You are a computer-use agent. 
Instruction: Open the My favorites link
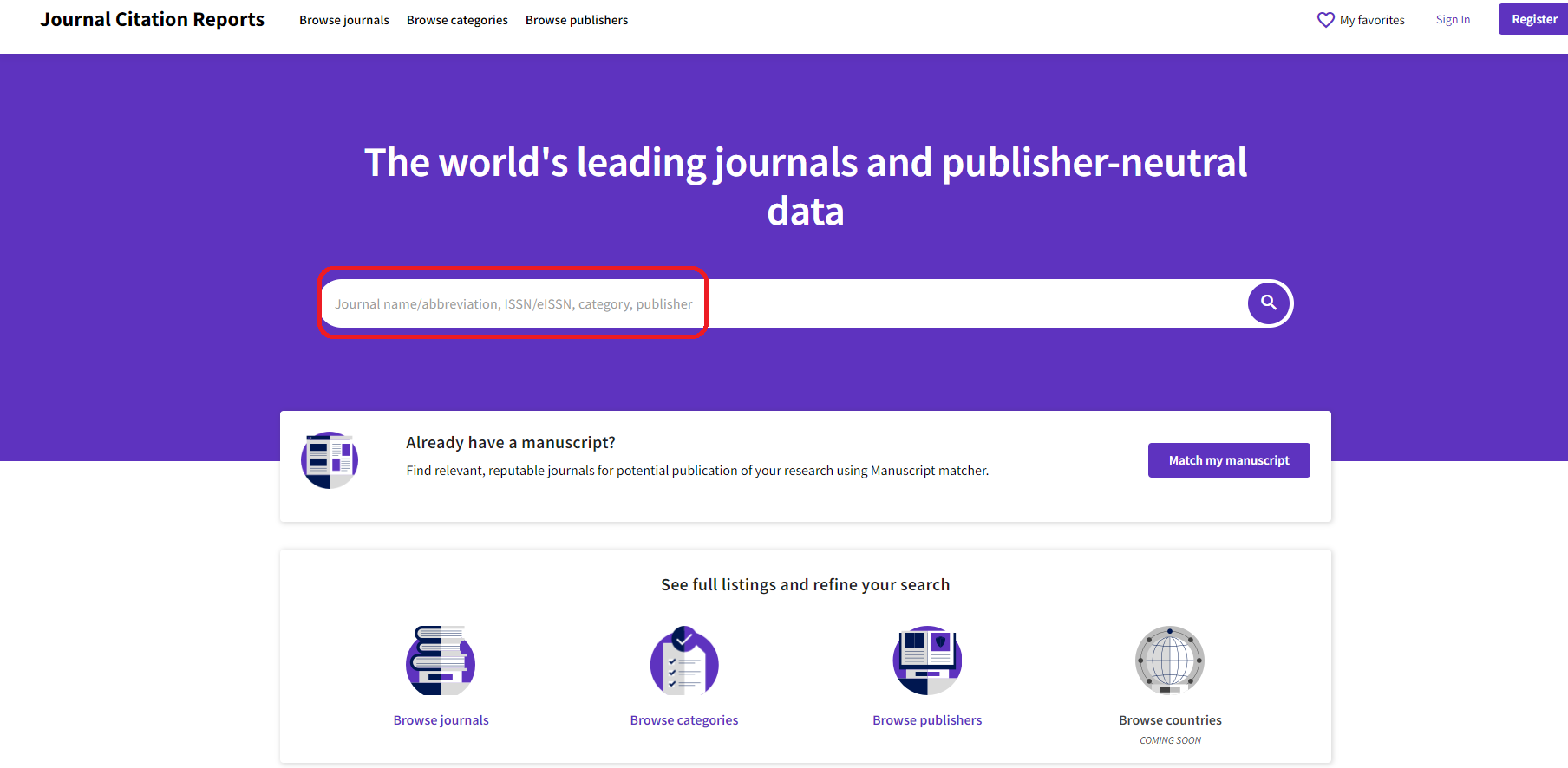(1372, 20)
